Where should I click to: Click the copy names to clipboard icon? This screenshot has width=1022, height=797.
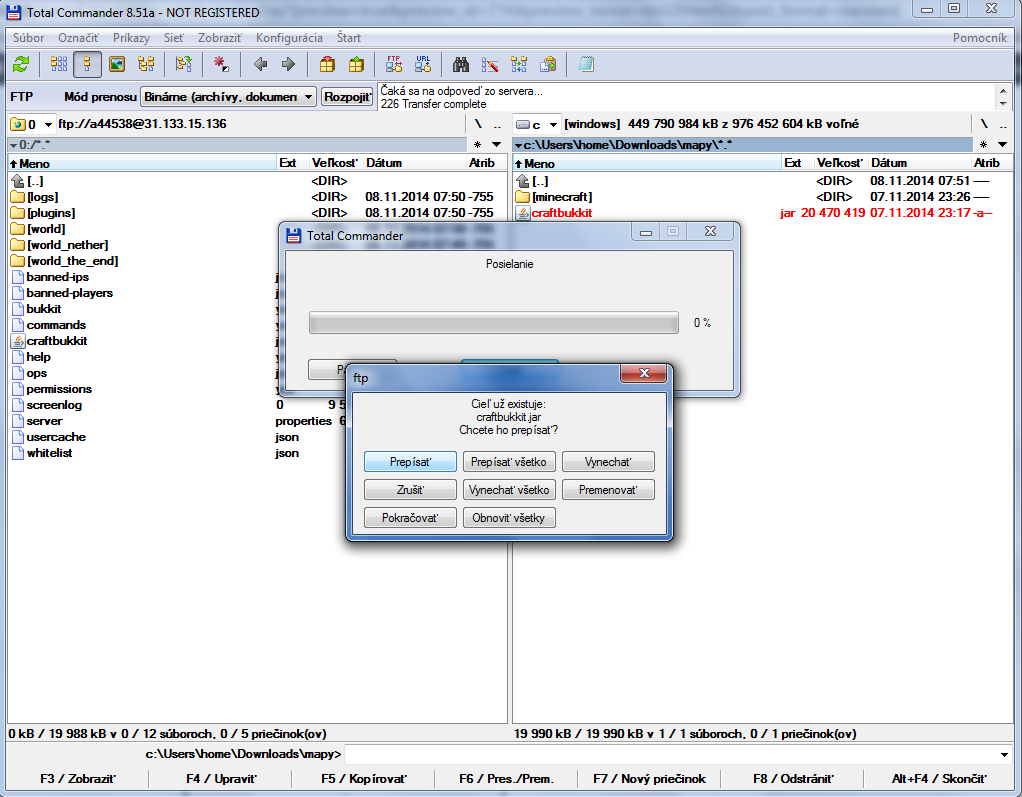(x=548, y=64)
